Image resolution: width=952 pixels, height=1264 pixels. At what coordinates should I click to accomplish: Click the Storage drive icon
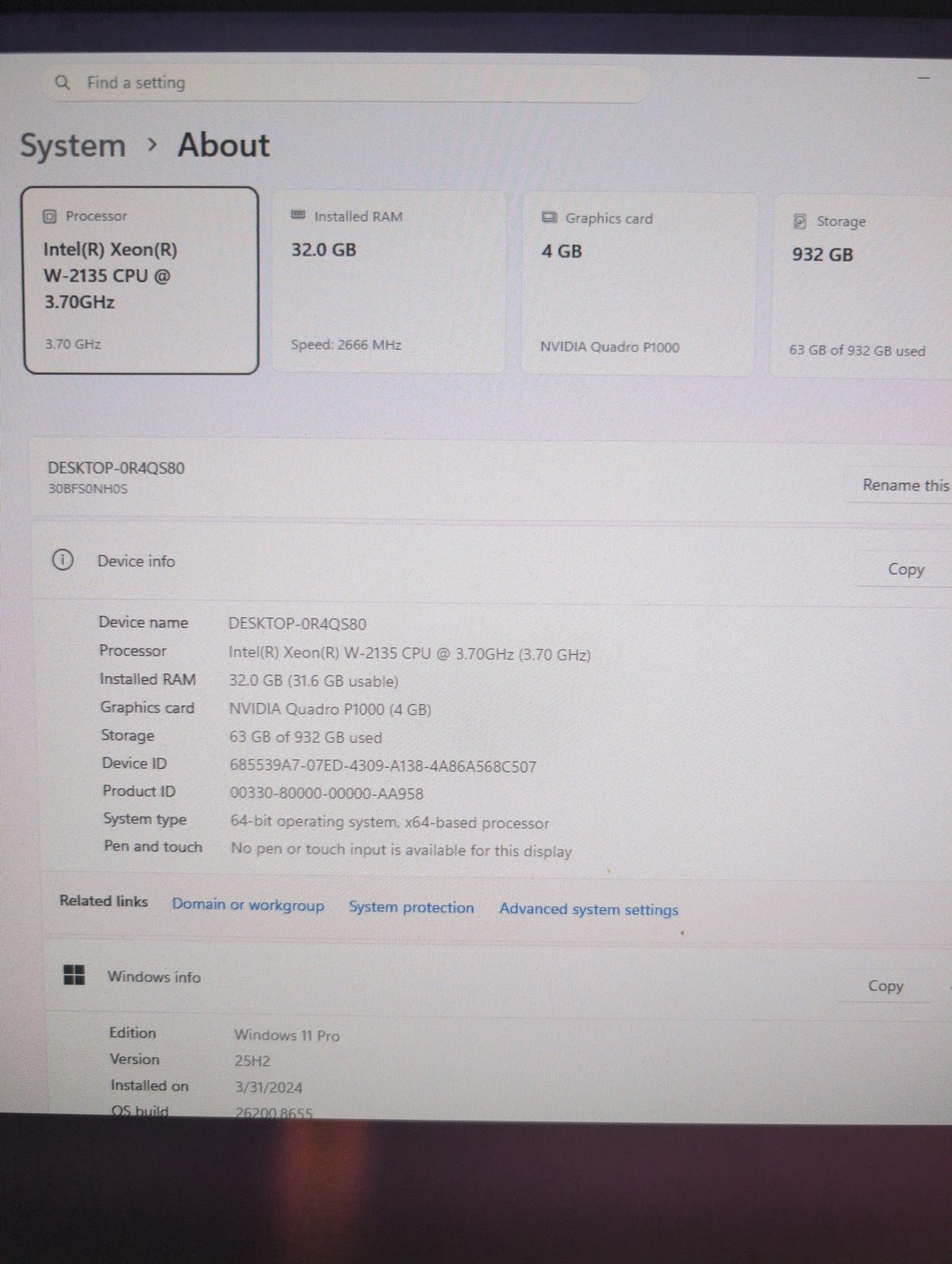coord(800,221)
